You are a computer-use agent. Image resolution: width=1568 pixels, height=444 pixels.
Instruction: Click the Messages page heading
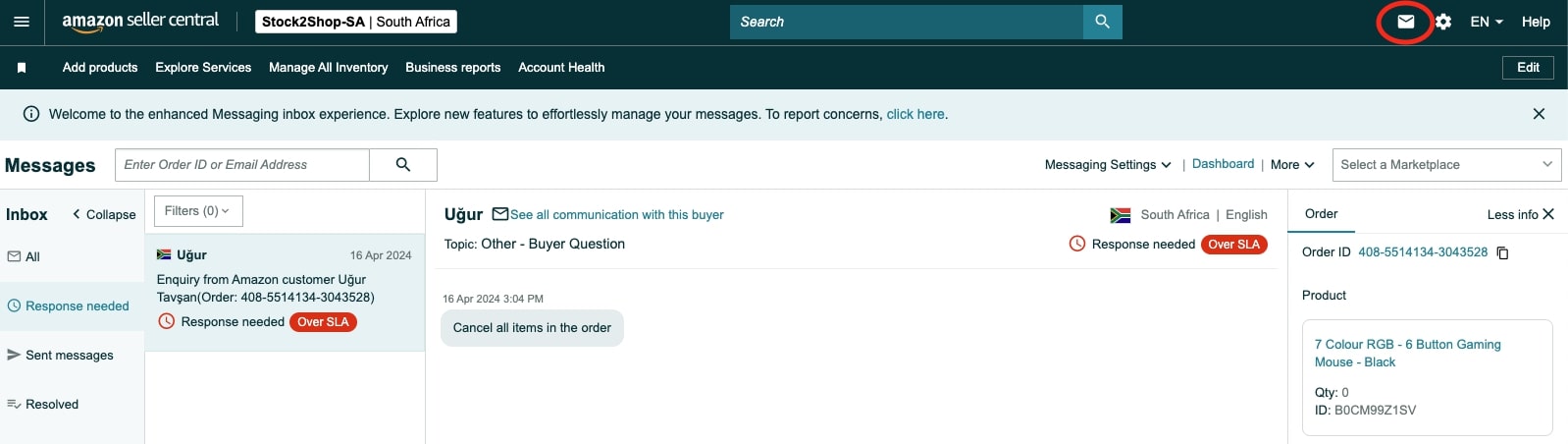[50, 166]
